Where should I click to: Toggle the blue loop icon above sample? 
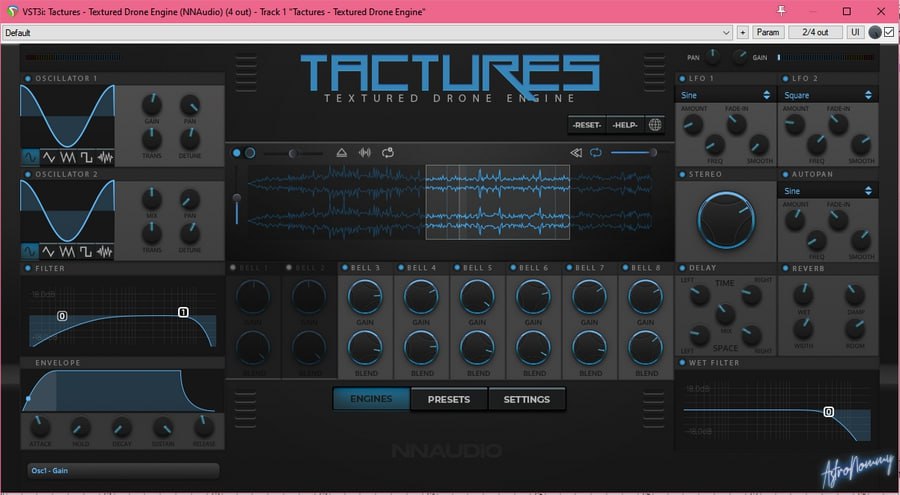[x=596, y=152]
